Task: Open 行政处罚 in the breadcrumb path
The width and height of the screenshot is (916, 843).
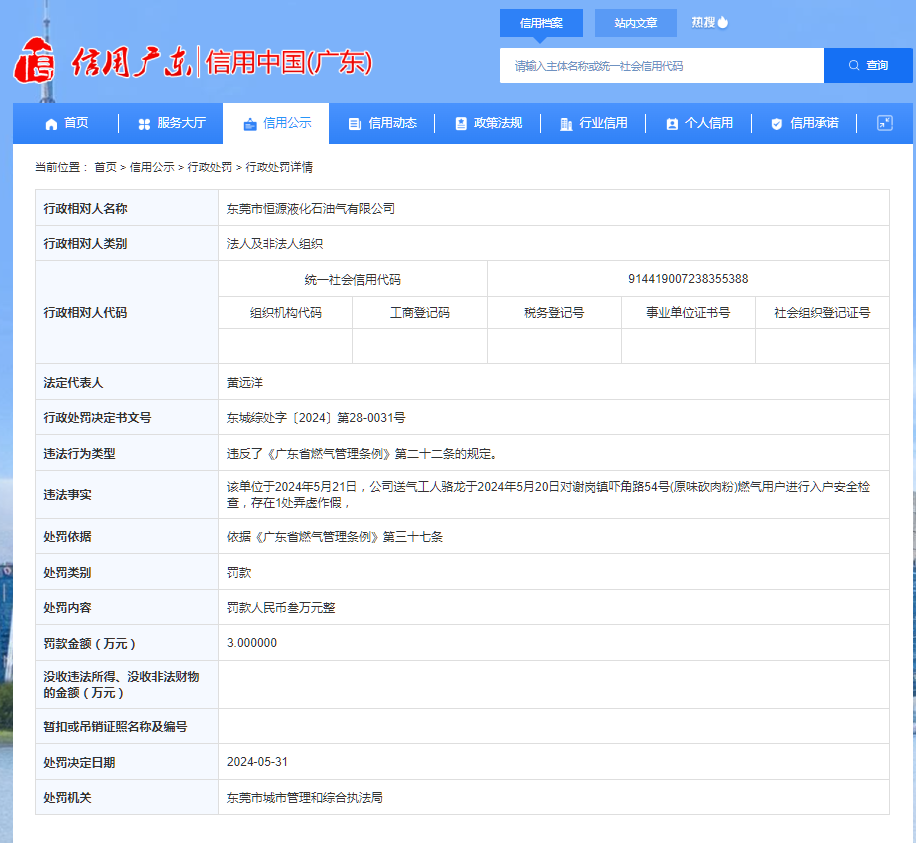Action: pyautogui.click(x=210, y=167)
